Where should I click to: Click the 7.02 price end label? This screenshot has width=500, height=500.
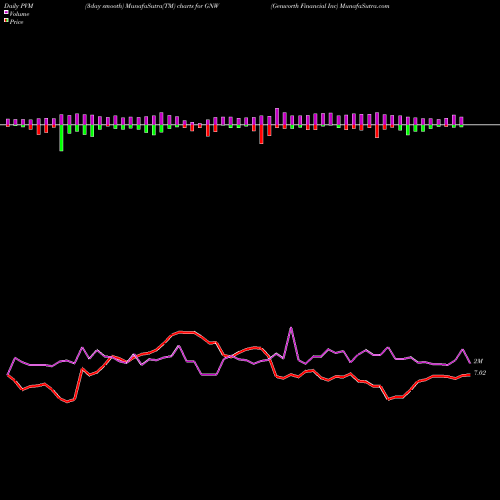[x=480, y=373]
